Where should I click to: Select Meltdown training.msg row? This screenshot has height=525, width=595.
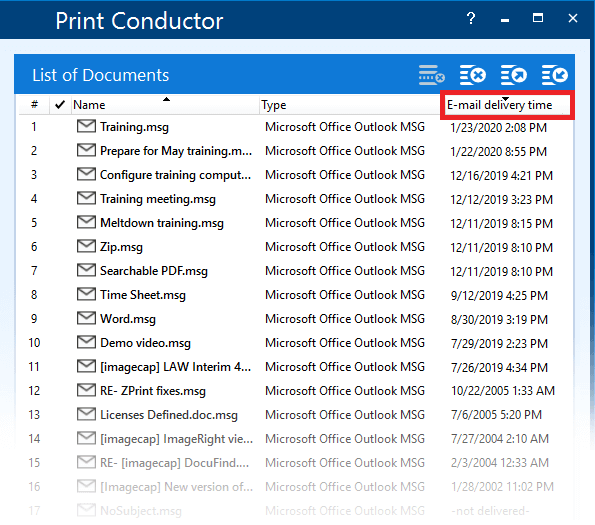click(297, 223)
